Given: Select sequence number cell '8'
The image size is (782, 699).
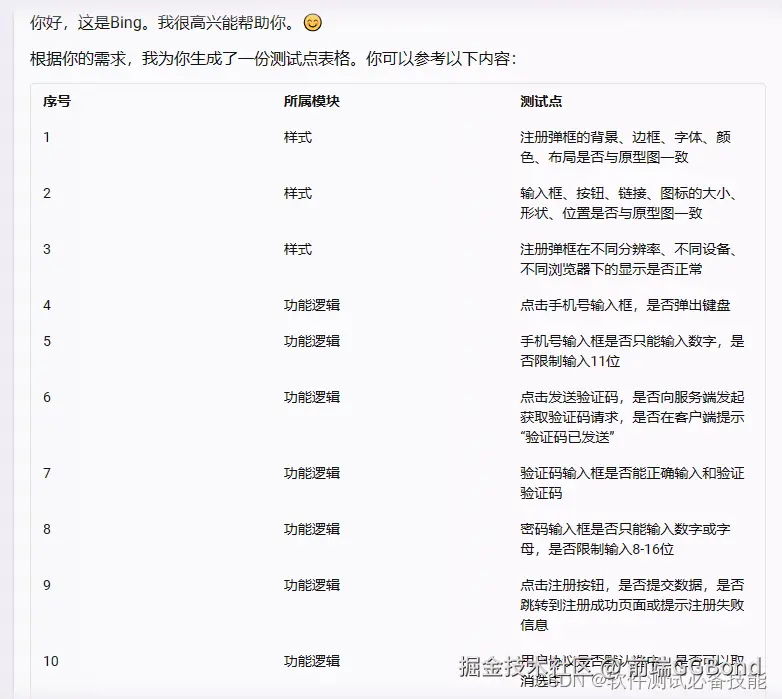Looking at the screenshot, I should 47,529.
